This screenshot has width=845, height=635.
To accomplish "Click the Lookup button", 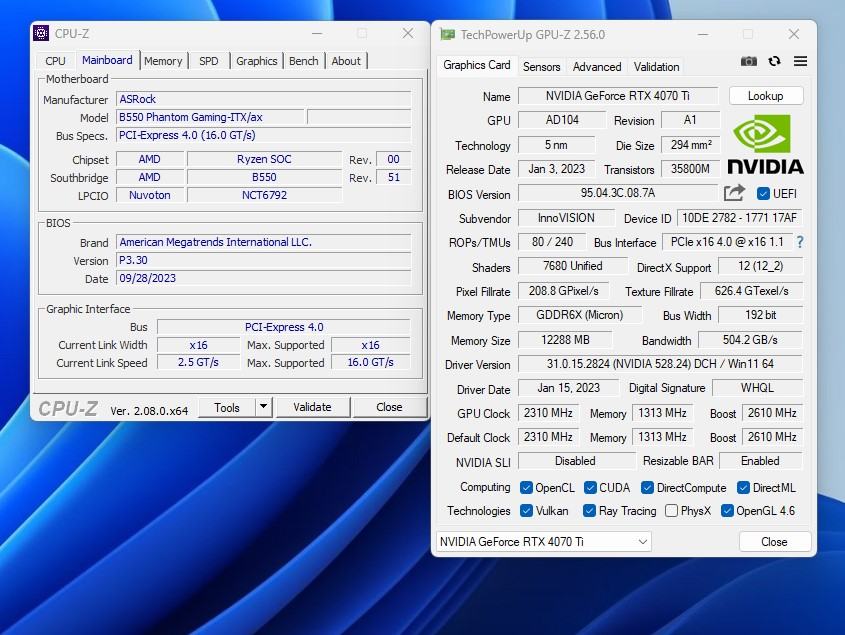I will point(766,96).
